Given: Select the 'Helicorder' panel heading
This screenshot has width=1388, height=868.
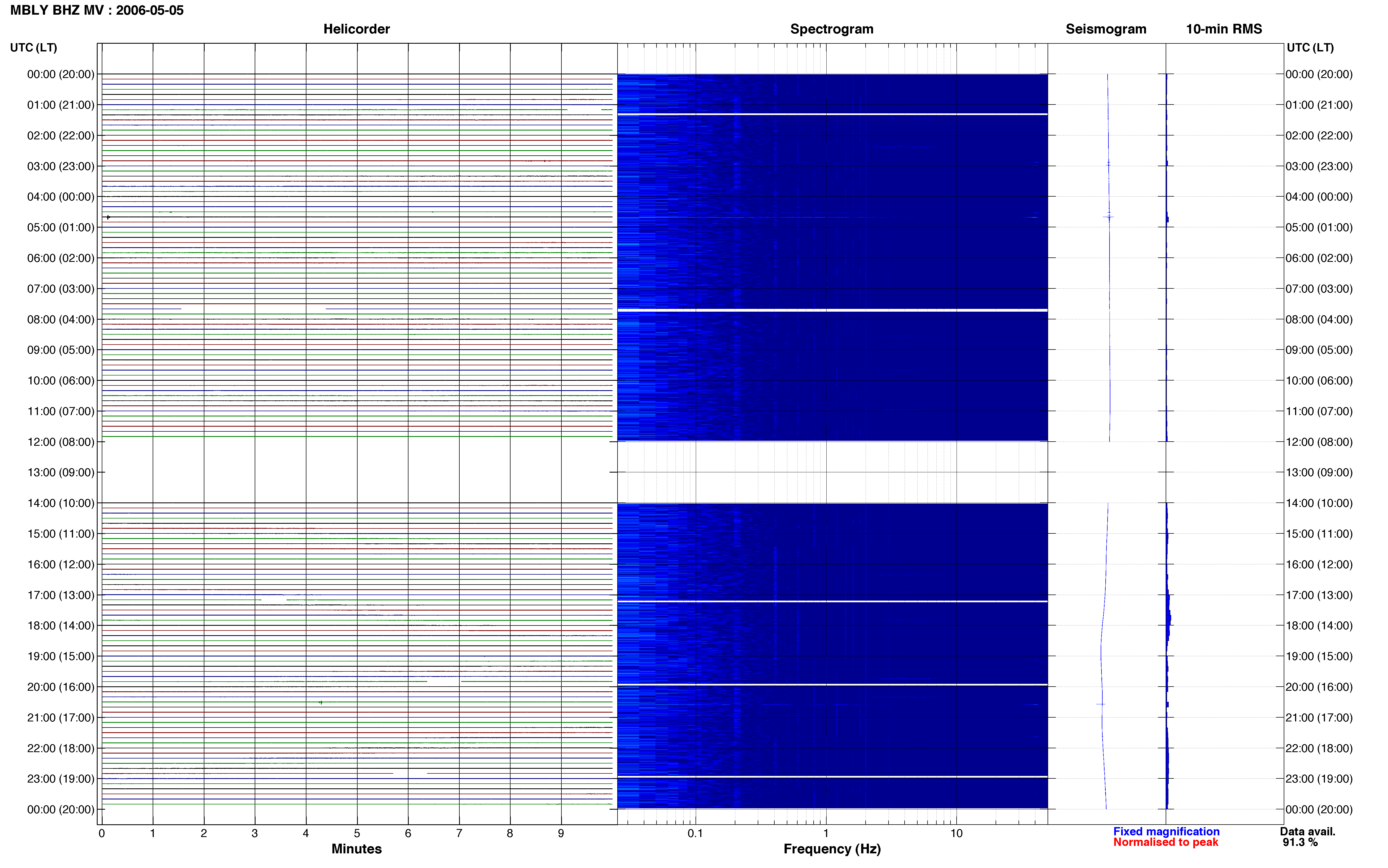Looking at the screenshot, I should 356,29.
